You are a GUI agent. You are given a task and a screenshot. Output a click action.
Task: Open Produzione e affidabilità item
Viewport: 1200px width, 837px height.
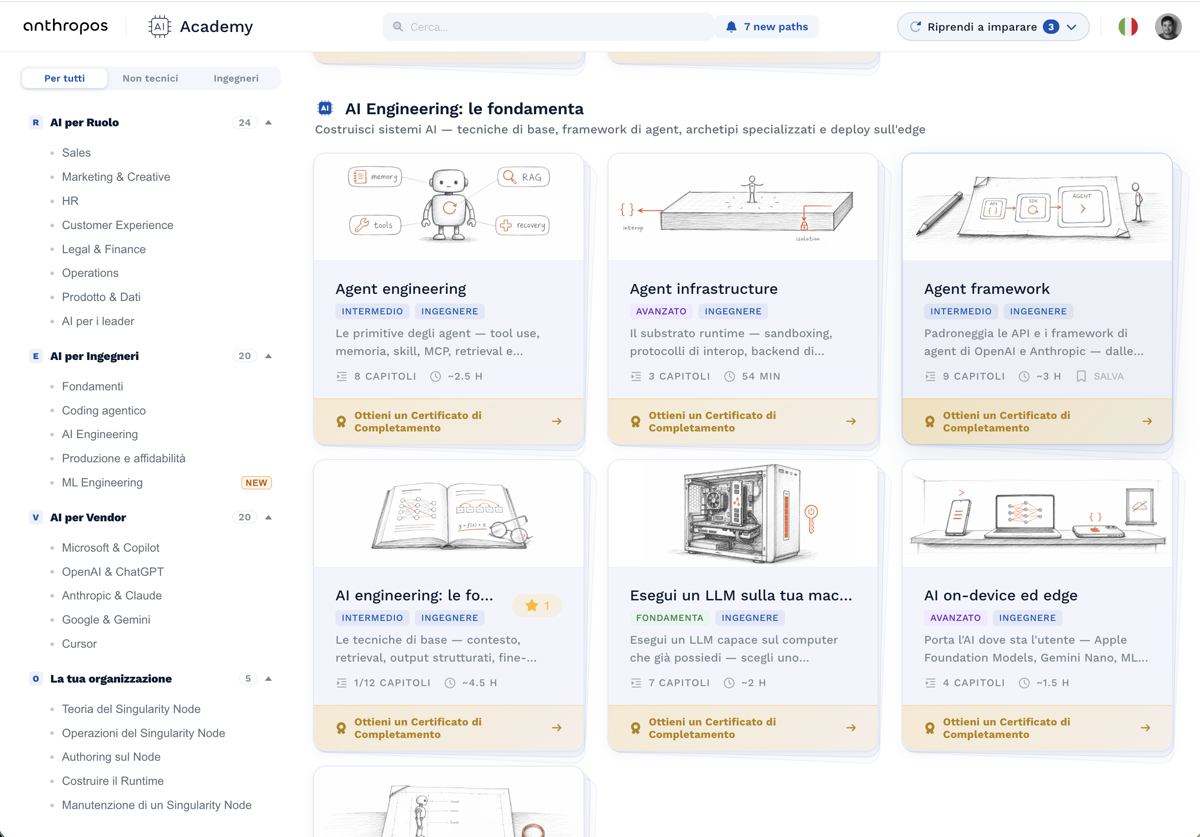coord(124,459)
